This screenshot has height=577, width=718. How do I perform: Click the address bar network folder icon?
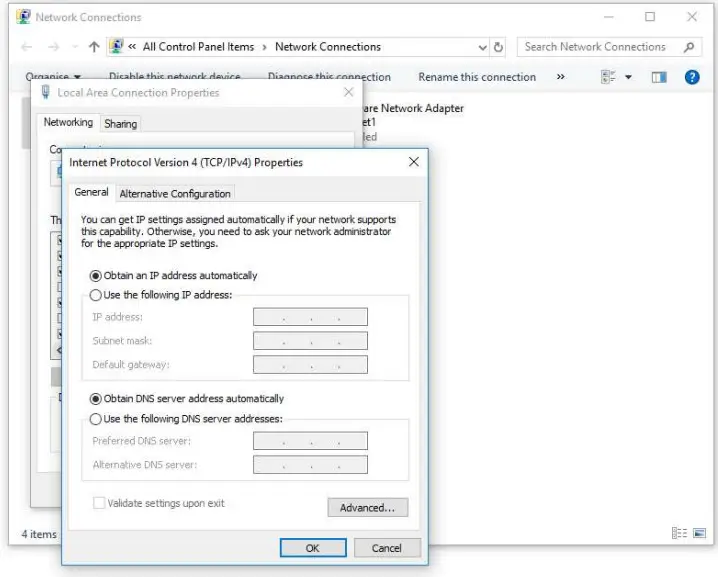(116, 46)
